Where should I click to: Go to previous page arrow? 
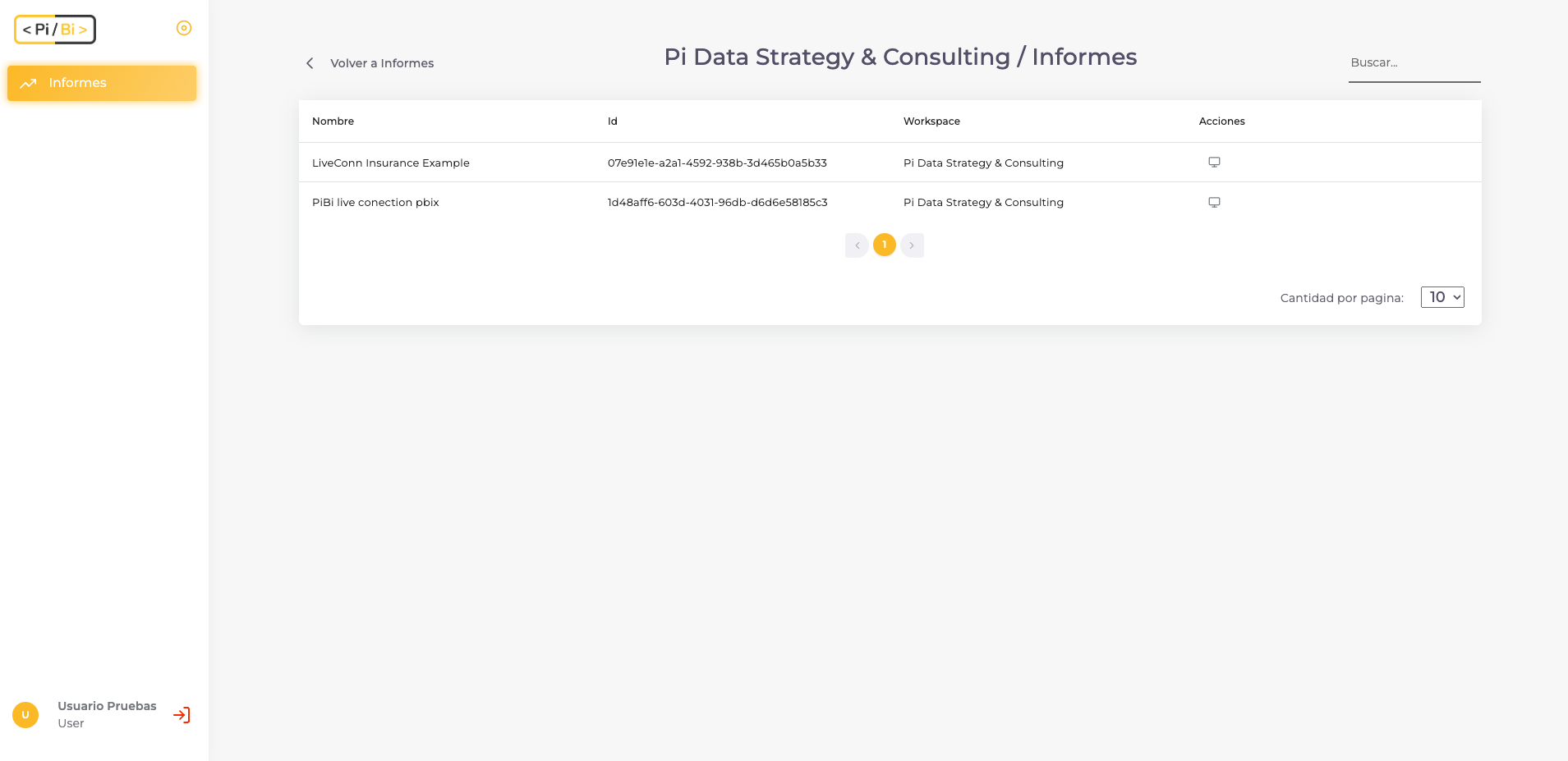click(x=857, y=245)
